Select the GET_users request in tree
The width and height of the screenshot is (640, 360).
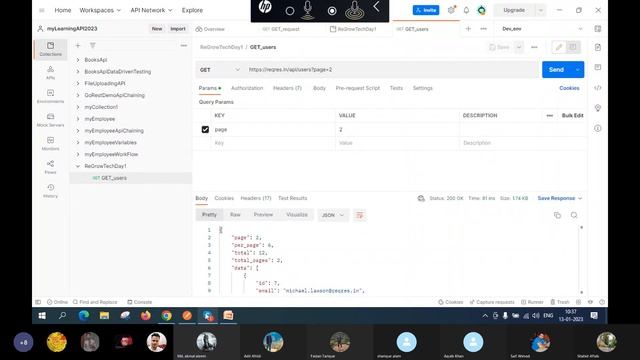click(x=131, y=178)
